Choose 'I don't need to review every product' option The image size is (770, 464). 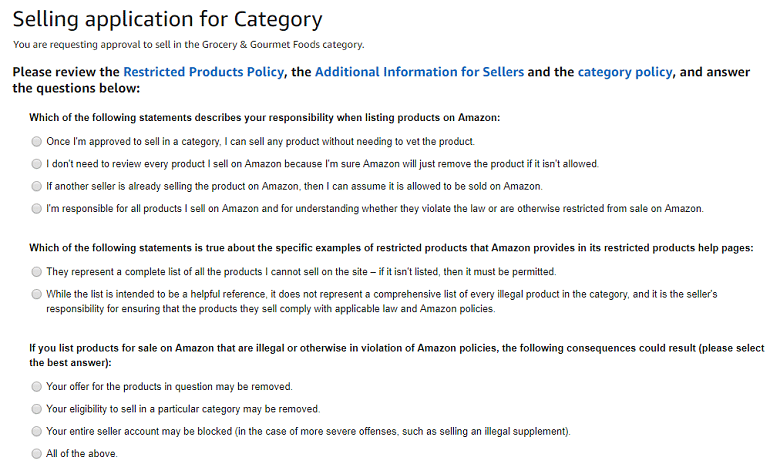[x=37, y=164]
